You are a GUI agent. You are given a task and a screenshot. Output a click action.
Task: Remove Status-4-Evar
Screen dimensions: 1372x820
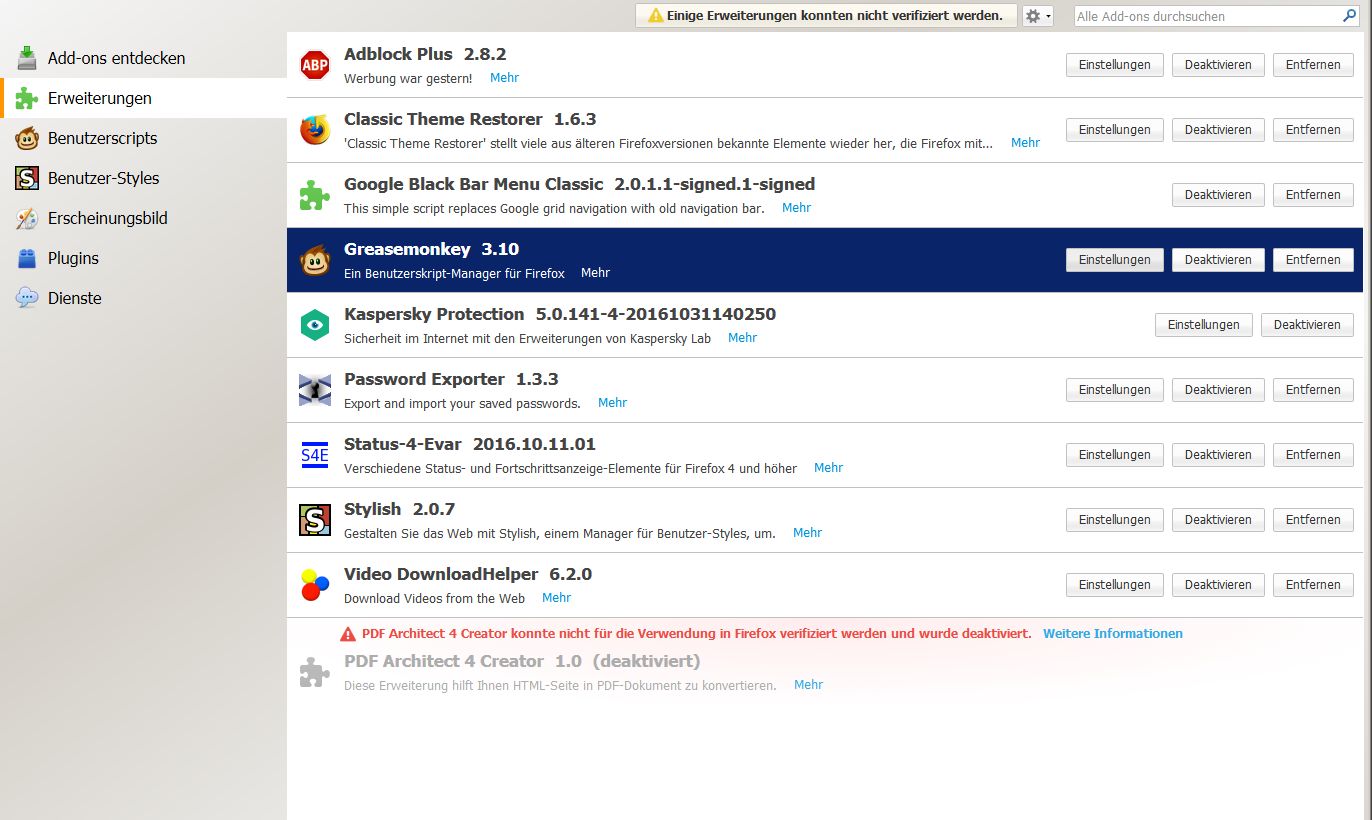coord(1313,455)
